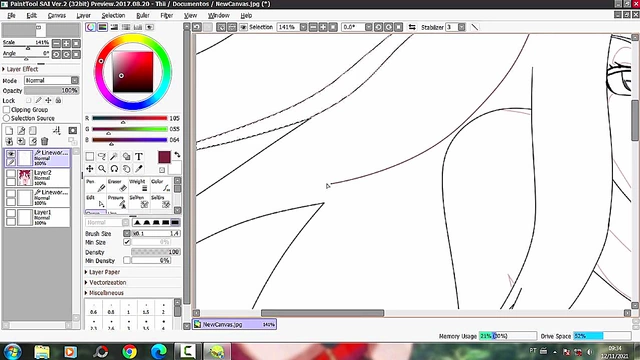Toggle visibility of Layer2

pyautogui.click(x=11, y=174)
